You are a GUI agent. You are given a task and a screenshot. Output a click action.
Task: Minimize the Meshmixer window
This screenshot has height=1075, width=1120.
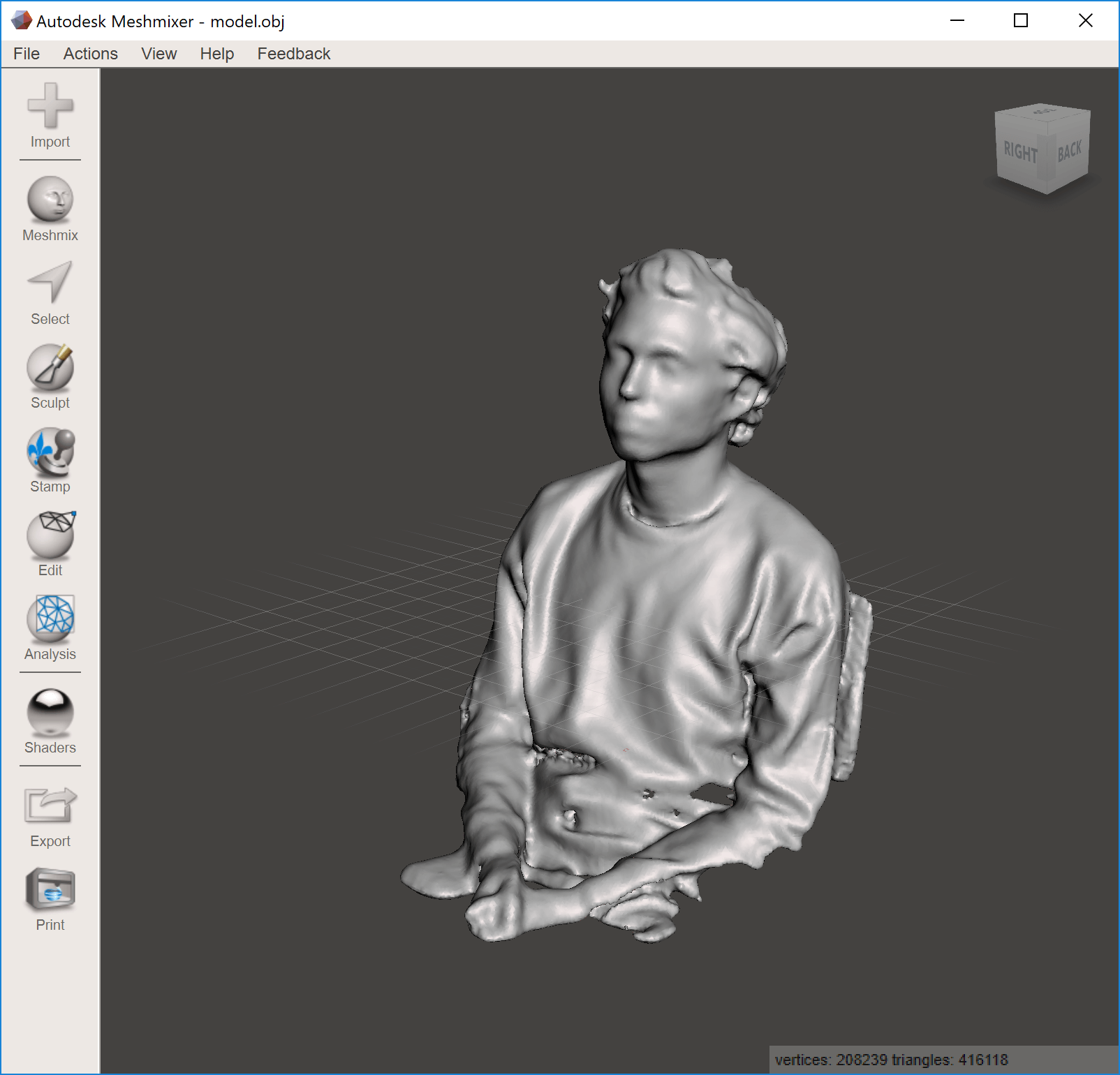pyautogui.click(x=957, y=21)
